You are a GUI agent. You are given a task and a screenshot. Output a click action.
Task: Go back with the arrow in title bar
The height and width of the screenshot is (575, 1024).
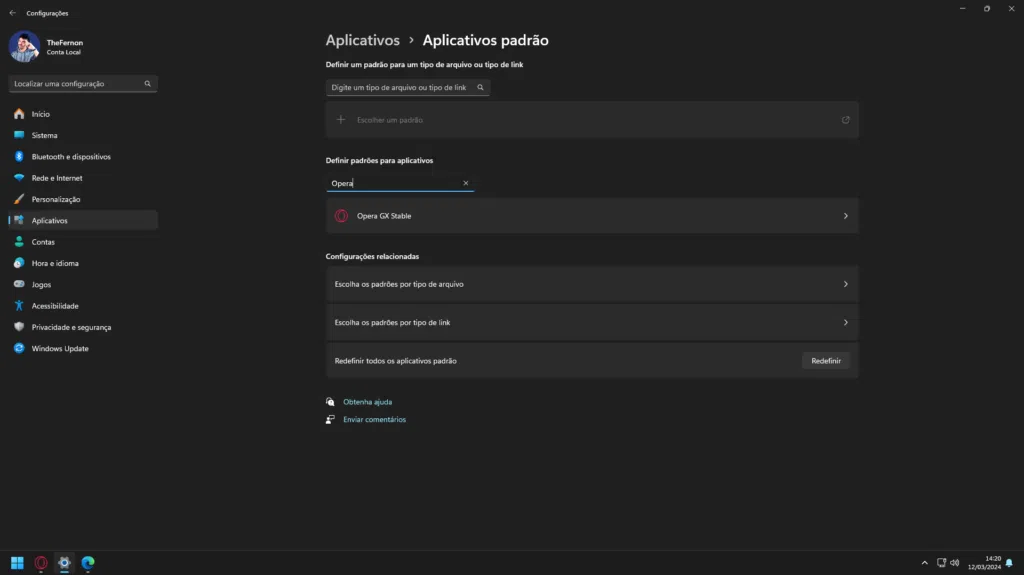pos(12,13)
